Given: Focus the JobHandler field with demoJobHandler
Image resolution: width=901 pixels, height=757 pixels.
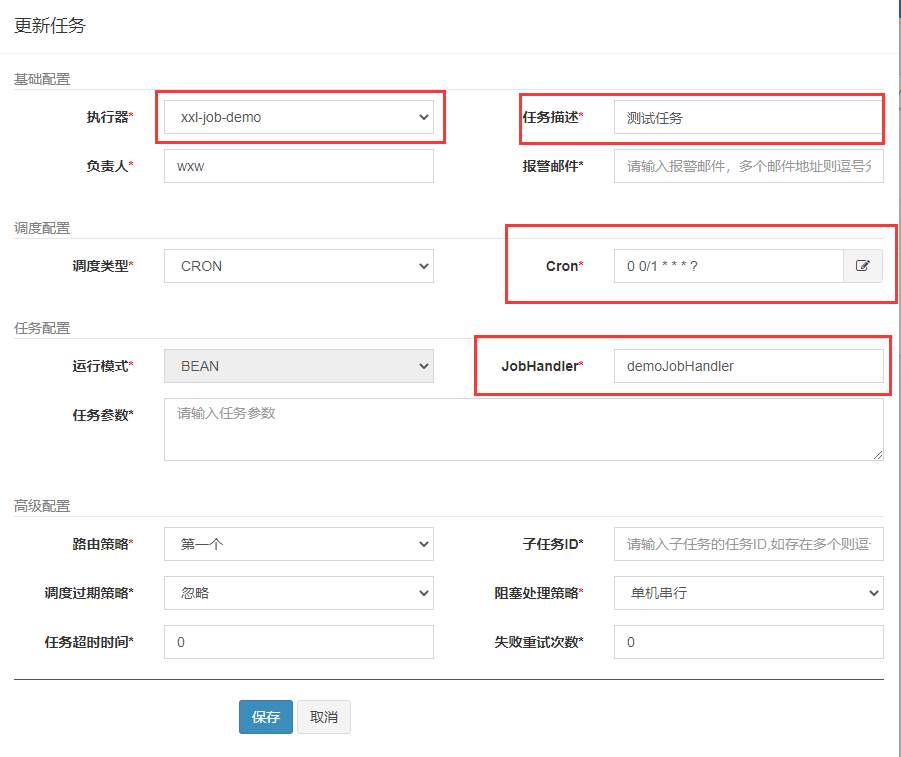Looking at the screenshot, I should (x=749, y=366).
